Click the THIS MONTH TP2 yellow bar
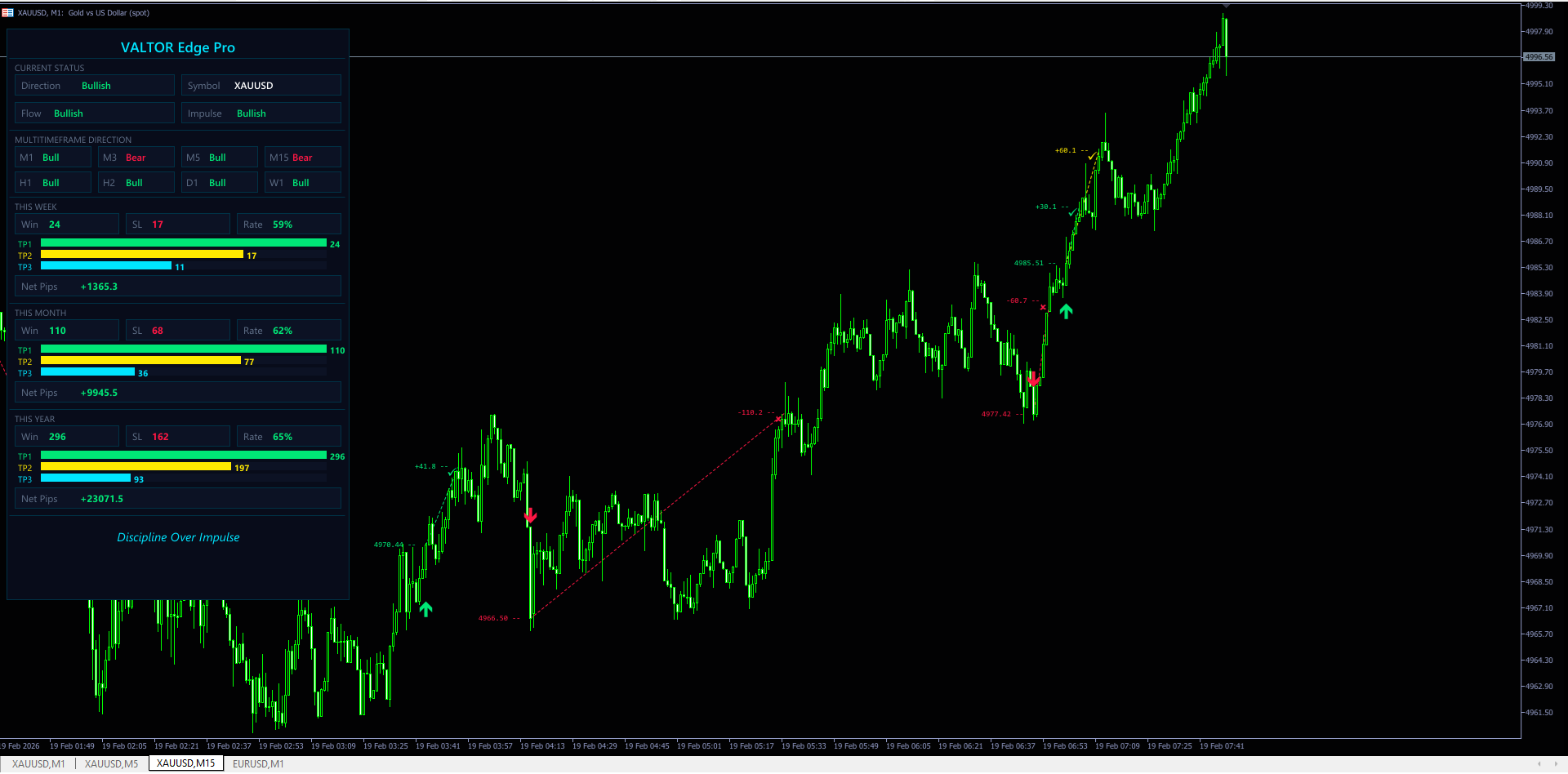 coord(140,361)
